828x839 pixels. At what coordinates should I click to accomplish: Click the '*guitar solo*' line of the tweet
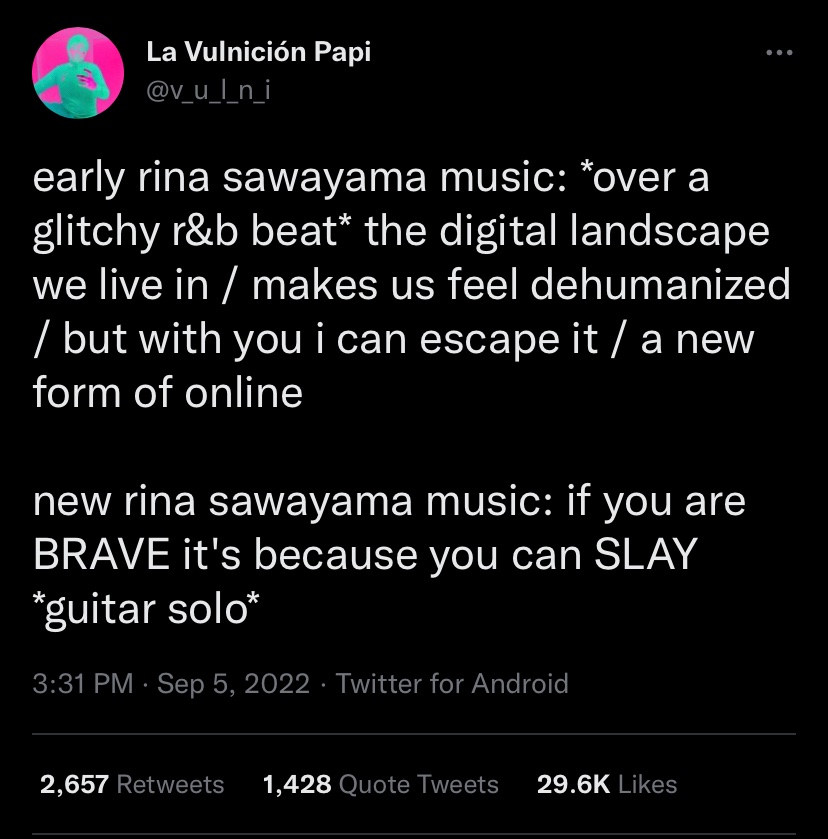[146, 609]
